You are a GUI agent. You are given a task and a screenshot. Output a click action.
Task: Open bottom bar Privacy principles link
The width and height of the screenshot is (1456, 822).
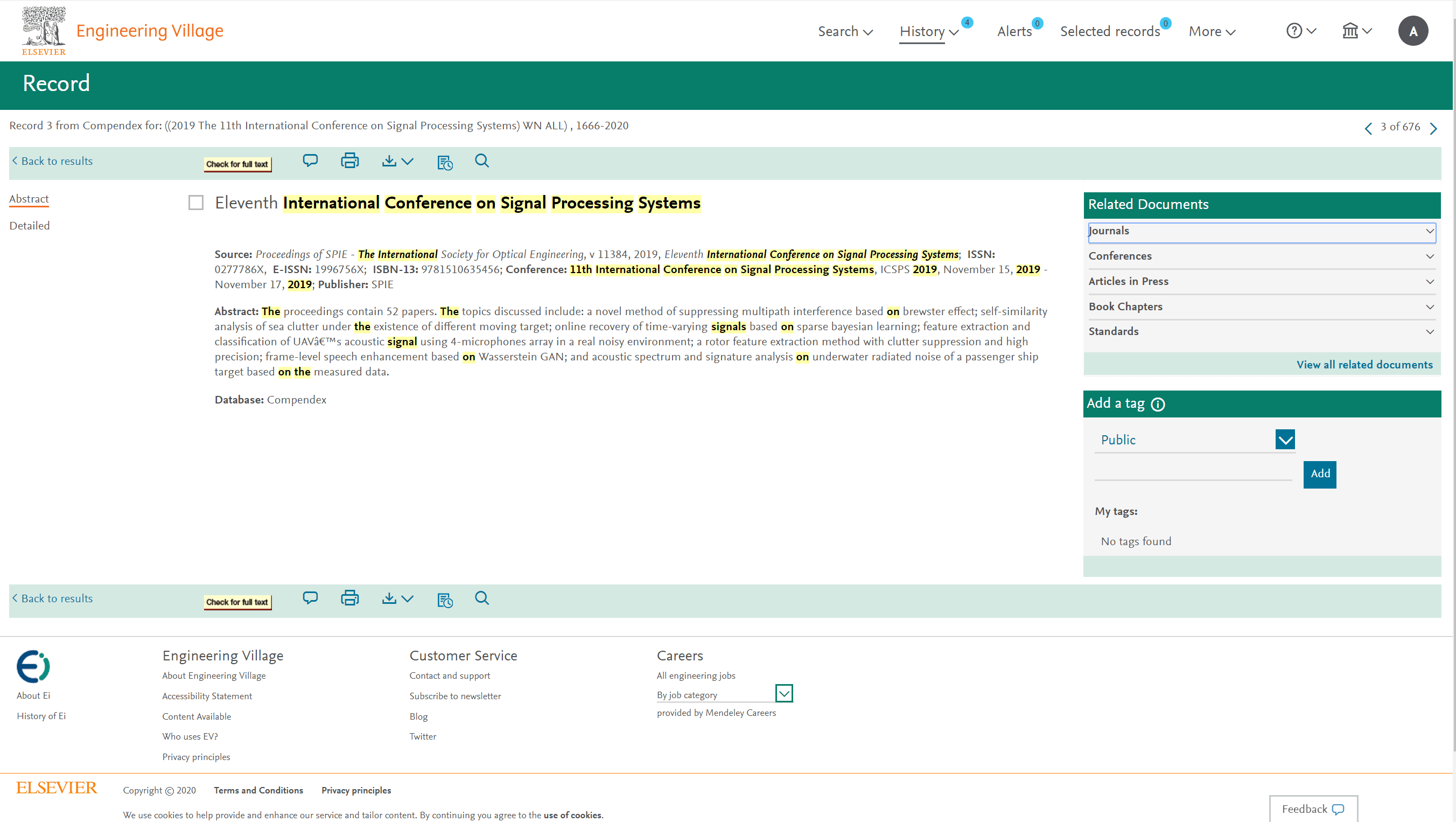click(356, 790)
